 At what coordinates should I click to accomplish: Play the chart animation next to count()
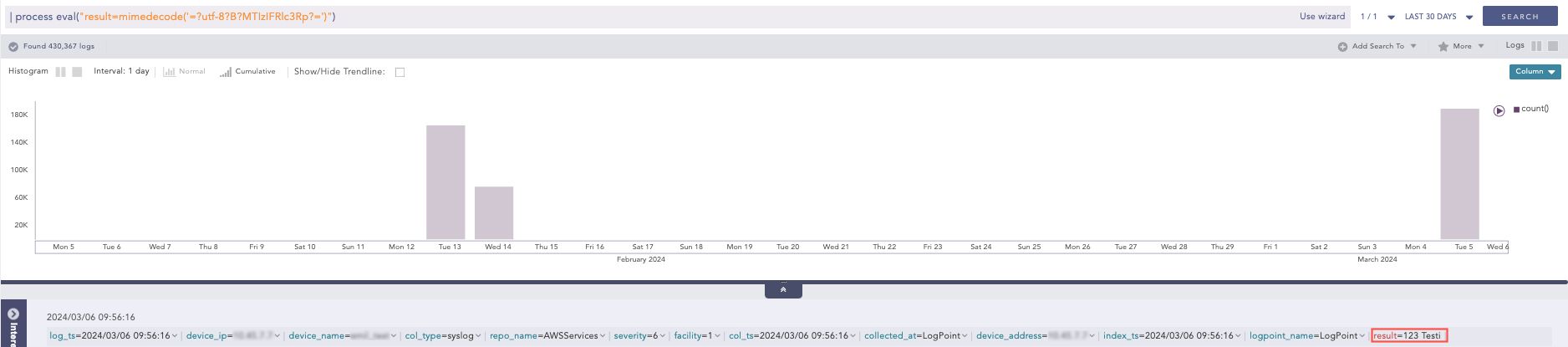[1499, 110]
